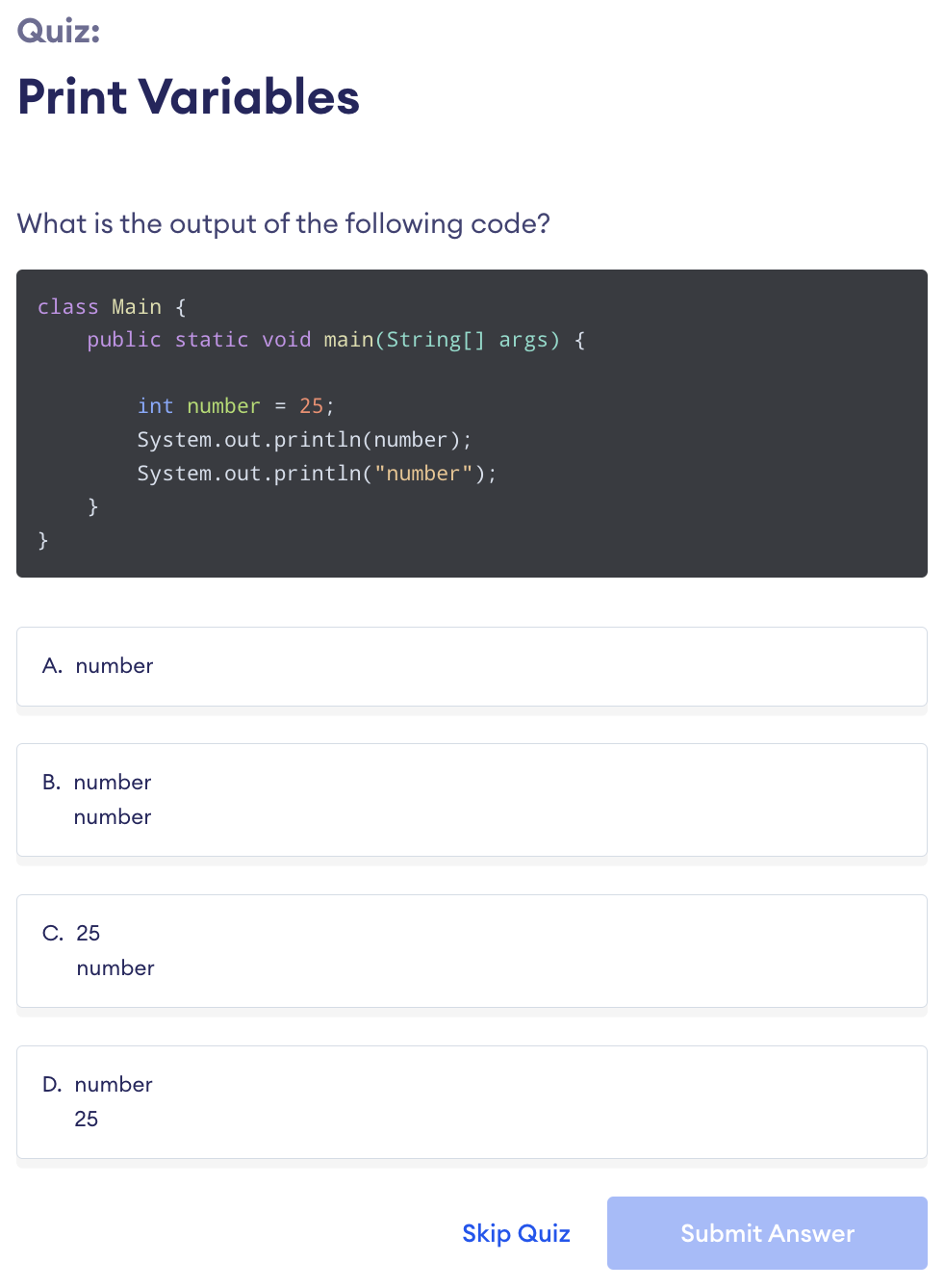945x1288 pixels.
Task: Click the Skip Quiz link
Action: coord(516,1233)
